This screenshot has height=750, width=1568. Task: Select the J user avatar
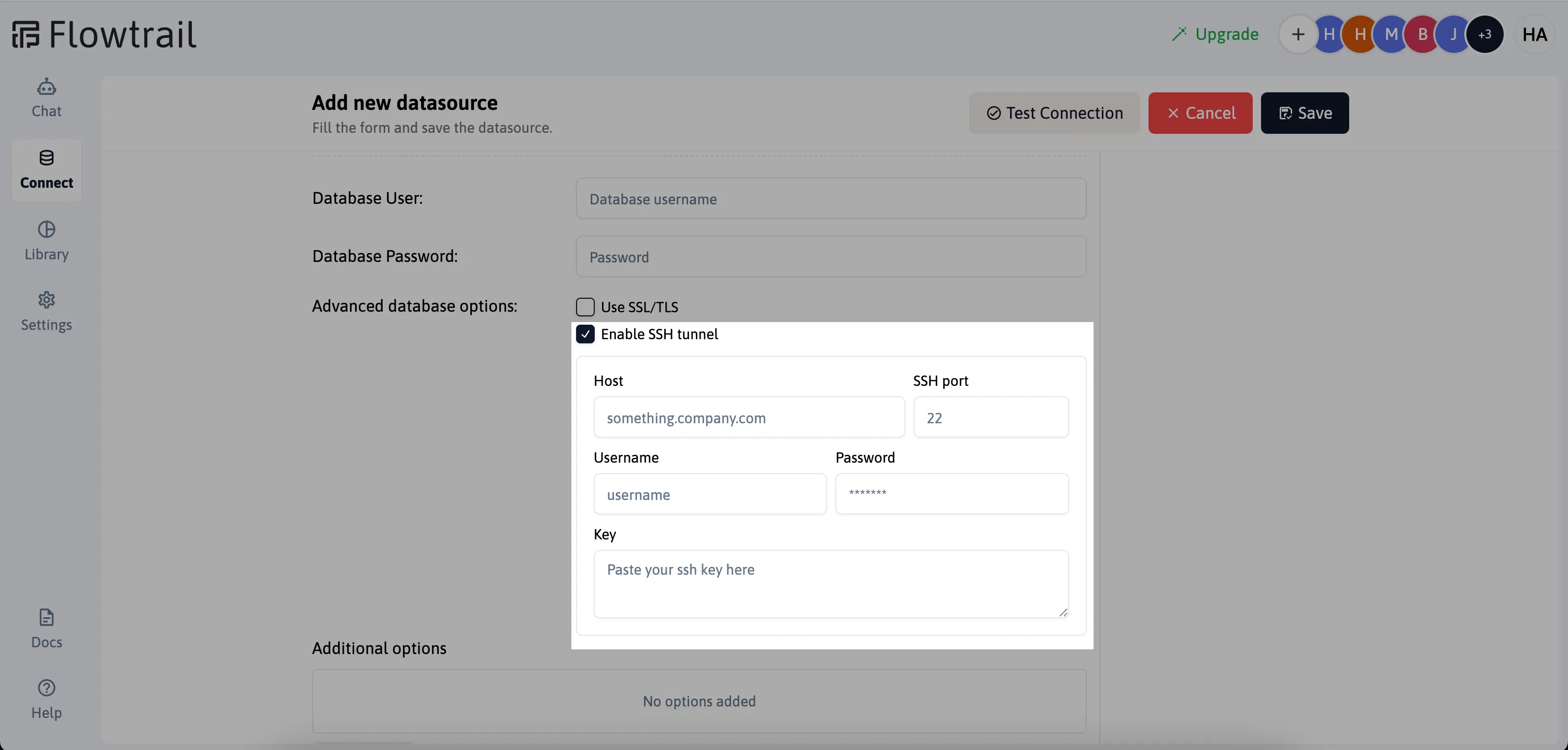click(1453, 34)
